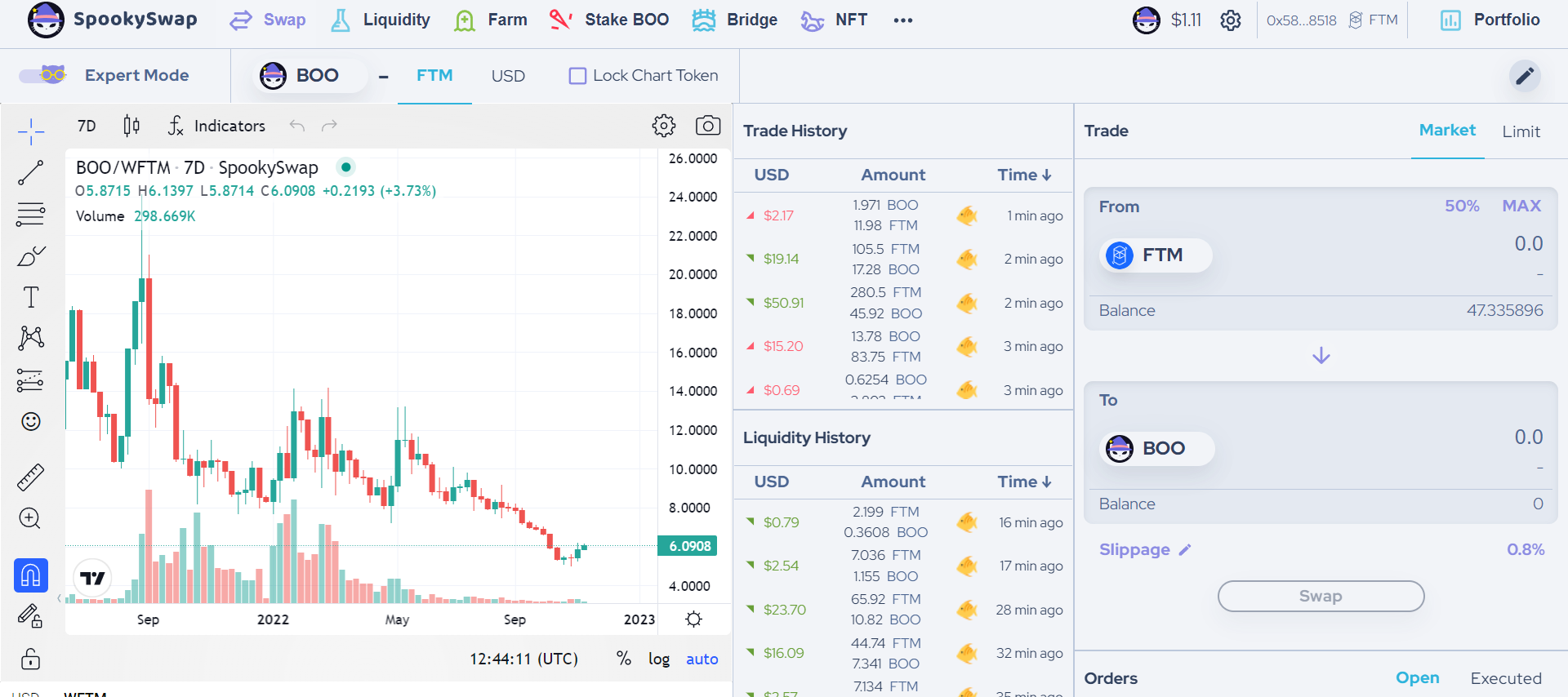Open explorer icon for $50.91 trade
The image size is (1568, 697).
click(967, 303)
